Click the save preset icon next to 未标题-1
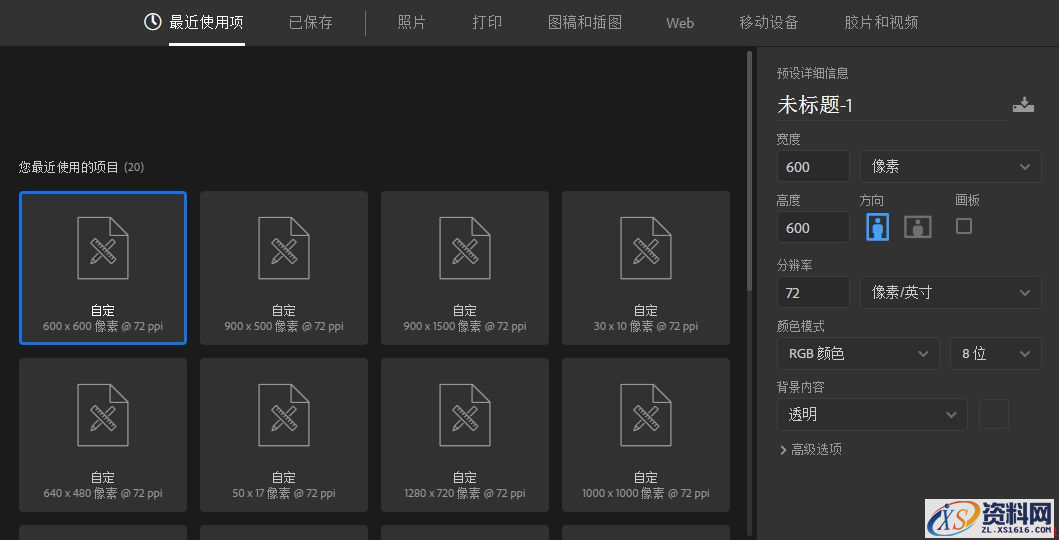Viewport: 1059px width, 540px height. pyautogui.click(x=1023, y=105)
